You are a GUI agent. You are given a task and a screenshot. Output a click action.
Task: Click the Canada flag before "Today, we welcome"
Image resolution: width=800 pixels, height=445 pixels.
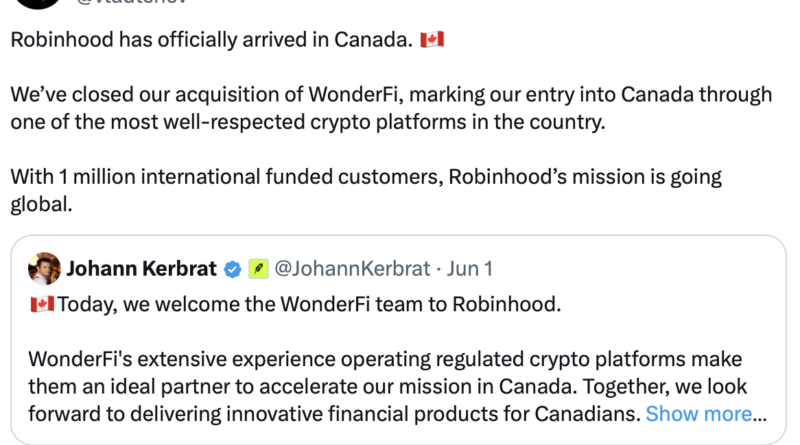coord(42,304)
